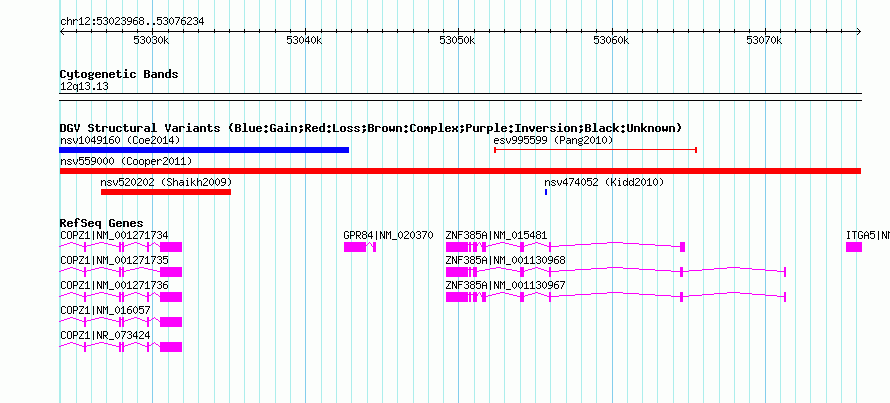Click the COPZ1 NM_001271734 transcript glyph
This screenshot has height=403, width=890.
(121, 247)
